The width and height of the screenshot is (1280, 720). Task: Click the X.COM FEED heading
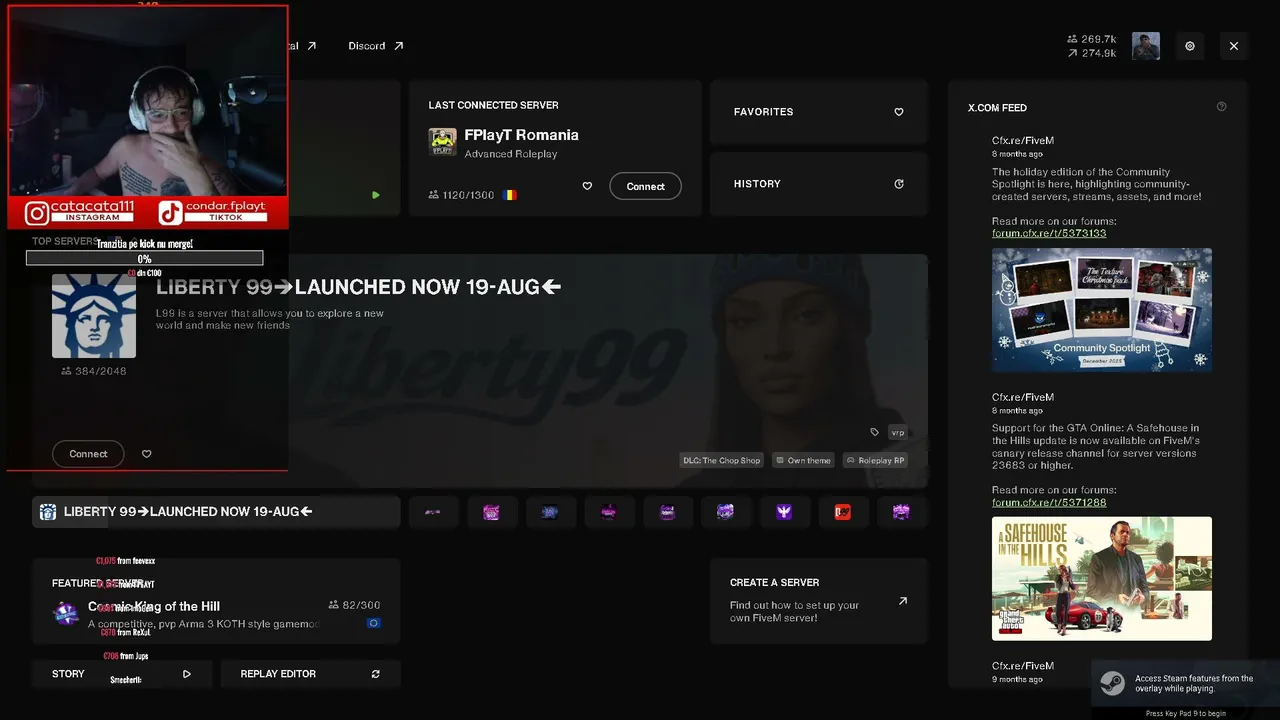coord(997,108)
